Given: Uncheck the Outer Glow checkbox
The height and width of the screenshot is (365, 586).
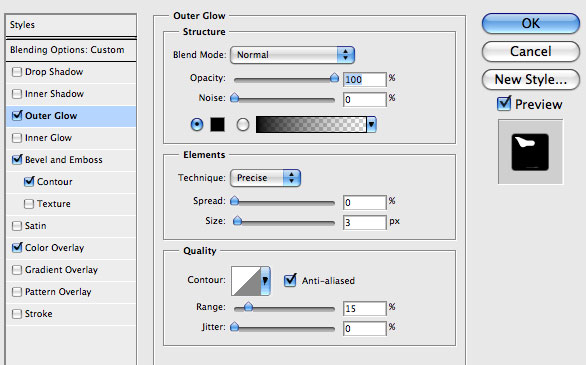Looking at the screenshot, I should click(17, 115).
